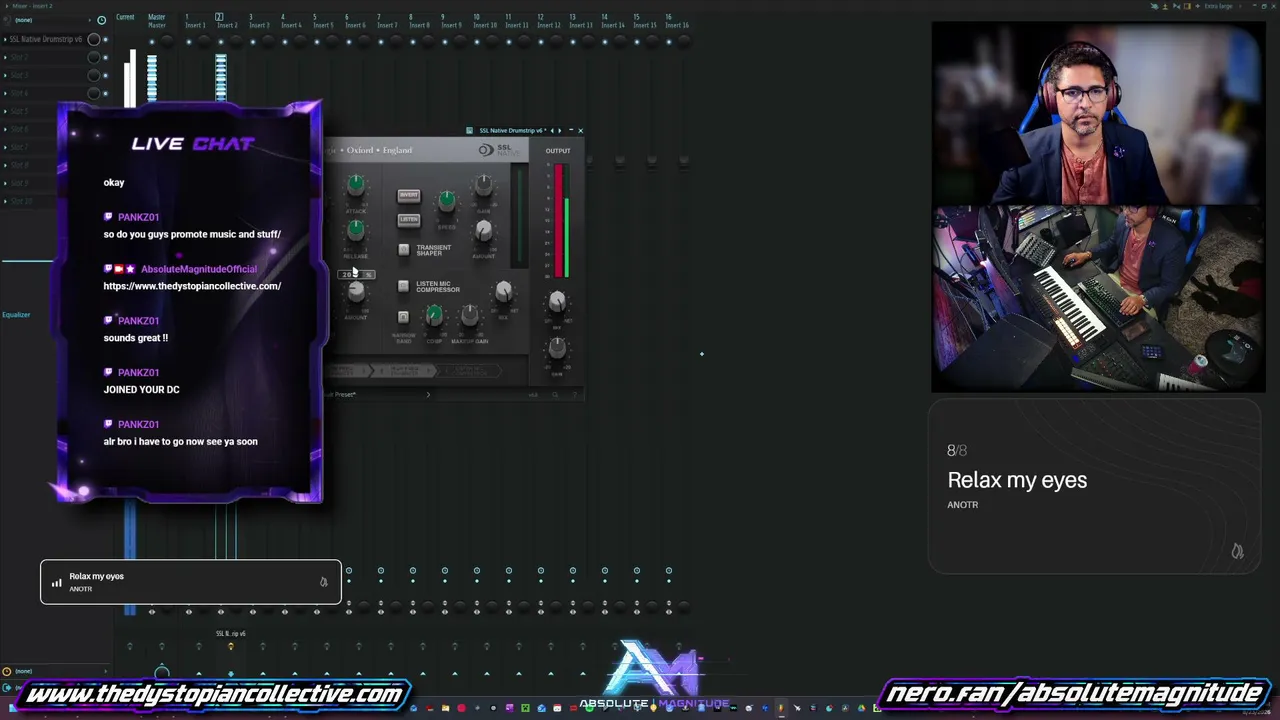Click the Comp knob of the Listen Mic Compressor
1280x720 pixels.
(434, 316)
